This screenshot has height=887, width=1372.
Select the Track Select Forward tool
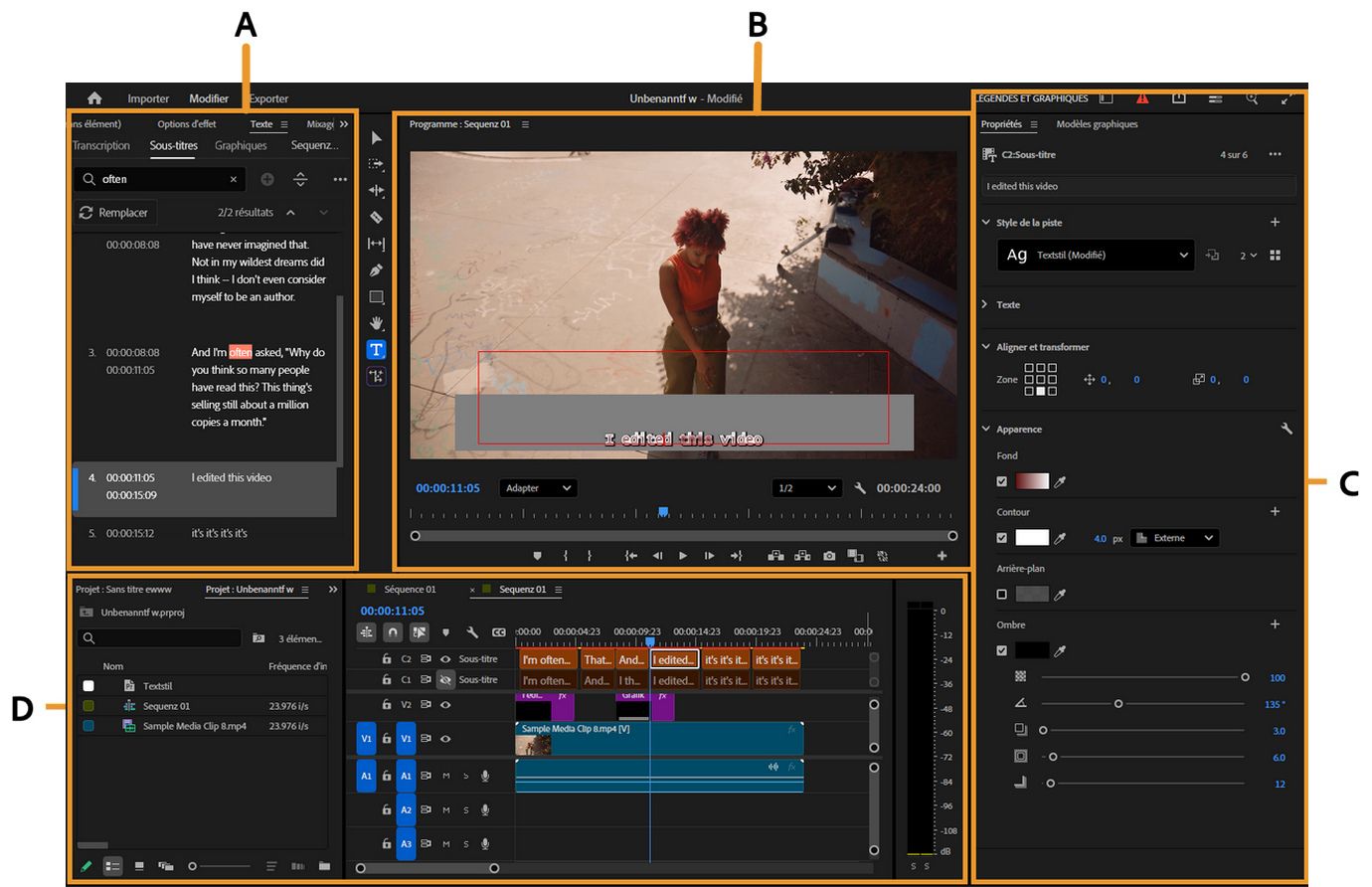(x=378, y=163)
